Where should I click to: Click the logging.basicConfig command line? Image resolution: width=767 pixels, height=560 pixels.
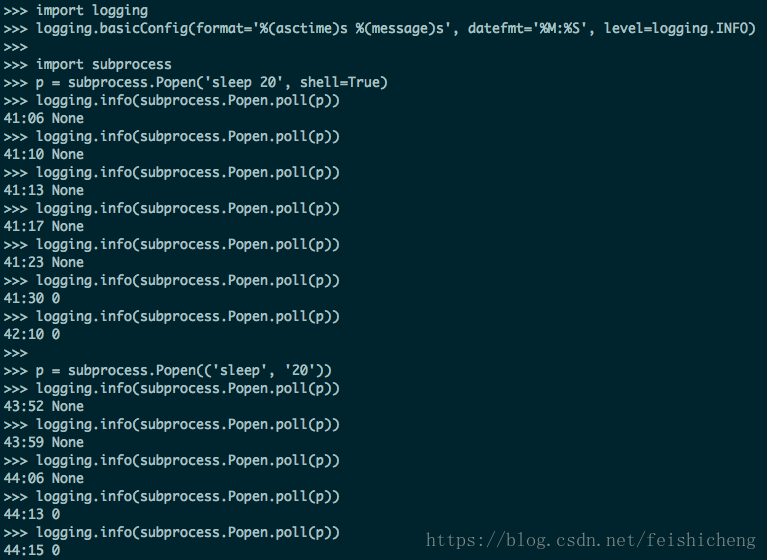[395, 29]
